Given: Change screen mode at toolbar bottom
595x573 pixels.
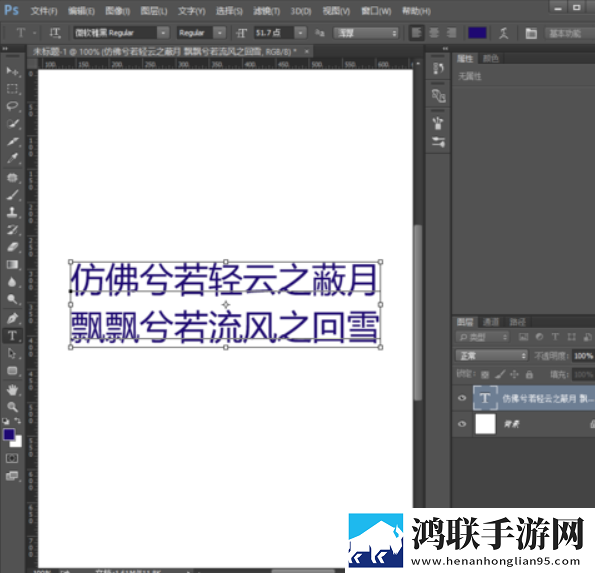Looking at the screenshot, I should pos(12,476).
